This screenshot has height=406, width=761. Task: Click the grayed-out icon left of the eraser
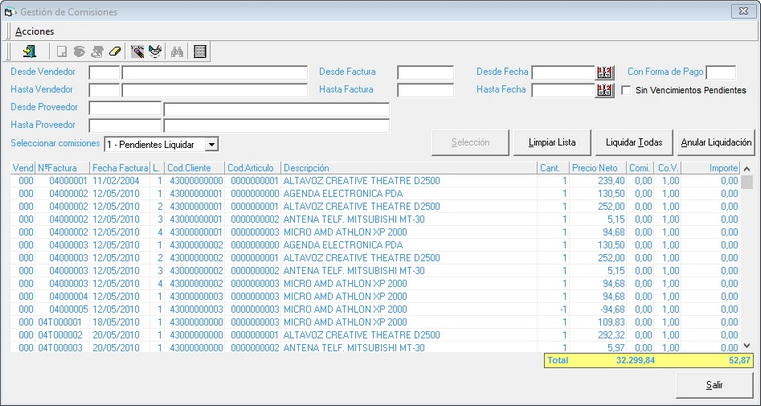(x=97, y=51)
